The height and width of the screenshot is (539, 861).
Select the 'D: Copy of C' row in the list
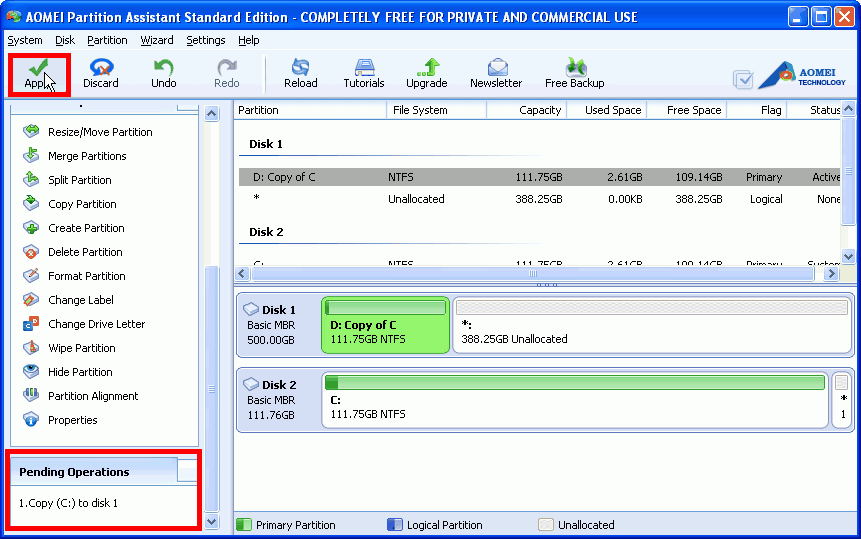(x=539, y=177)
